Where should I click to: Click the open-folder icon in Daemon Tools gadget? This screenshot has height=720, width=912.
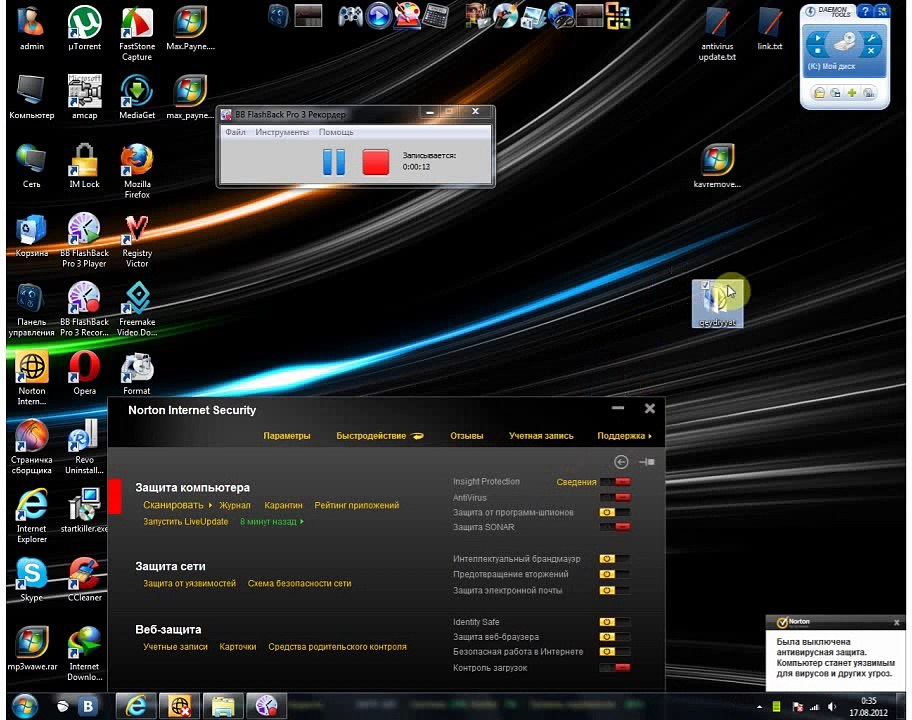pos(820,93)
